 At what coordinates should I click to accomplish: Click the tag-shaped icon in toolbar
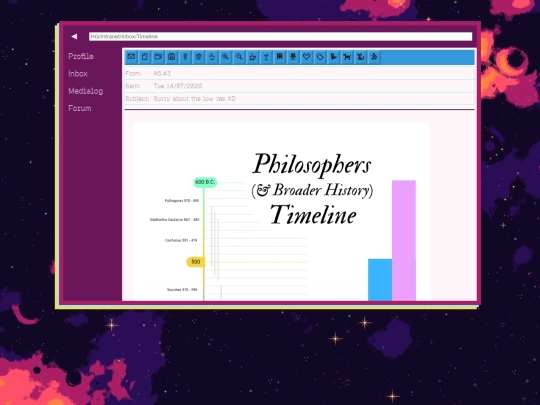[x=320, y=57]
